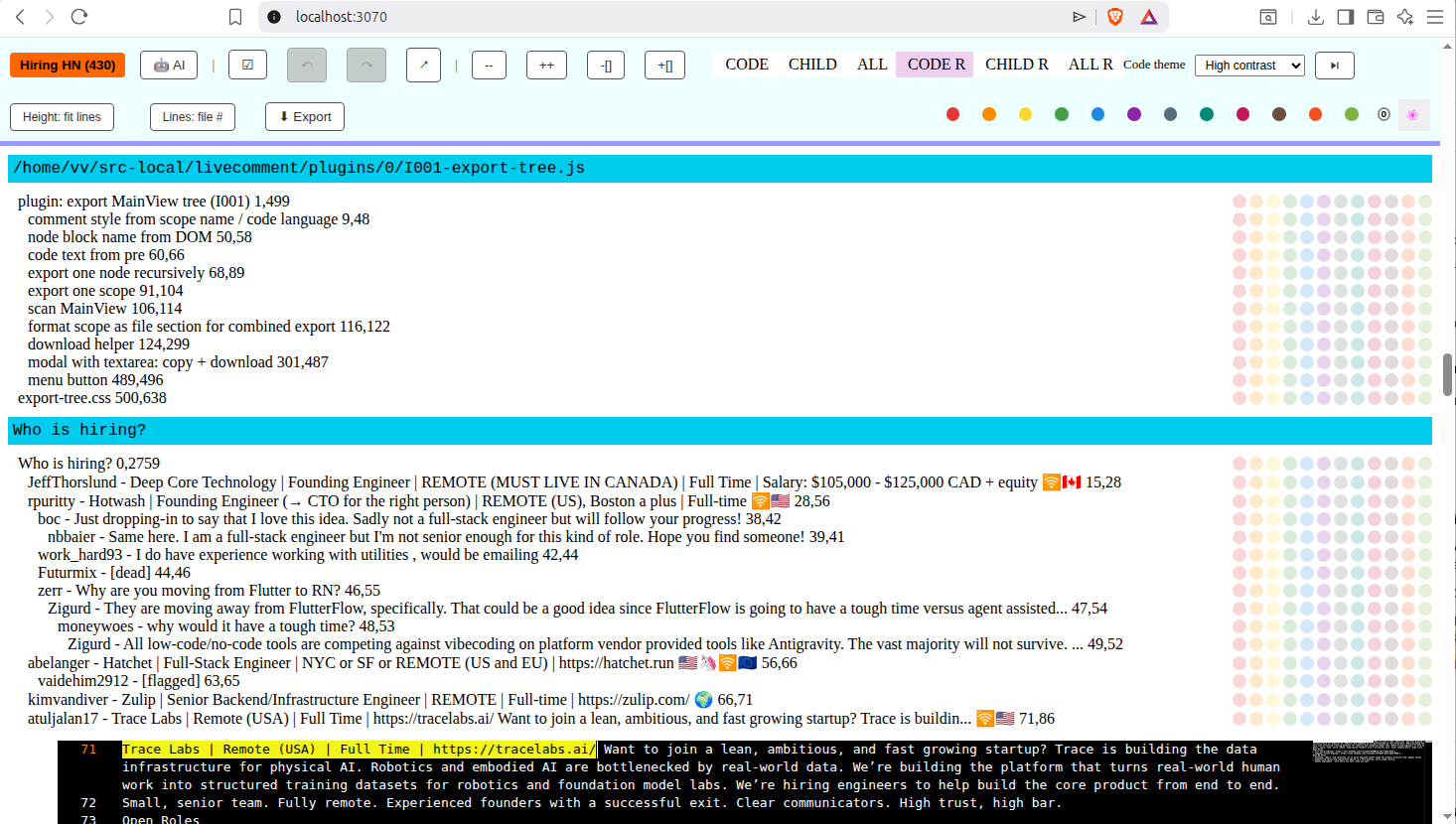Click the double-plus (++) button
Viewport: 1456px width, 824px height.
coord(546,66)
